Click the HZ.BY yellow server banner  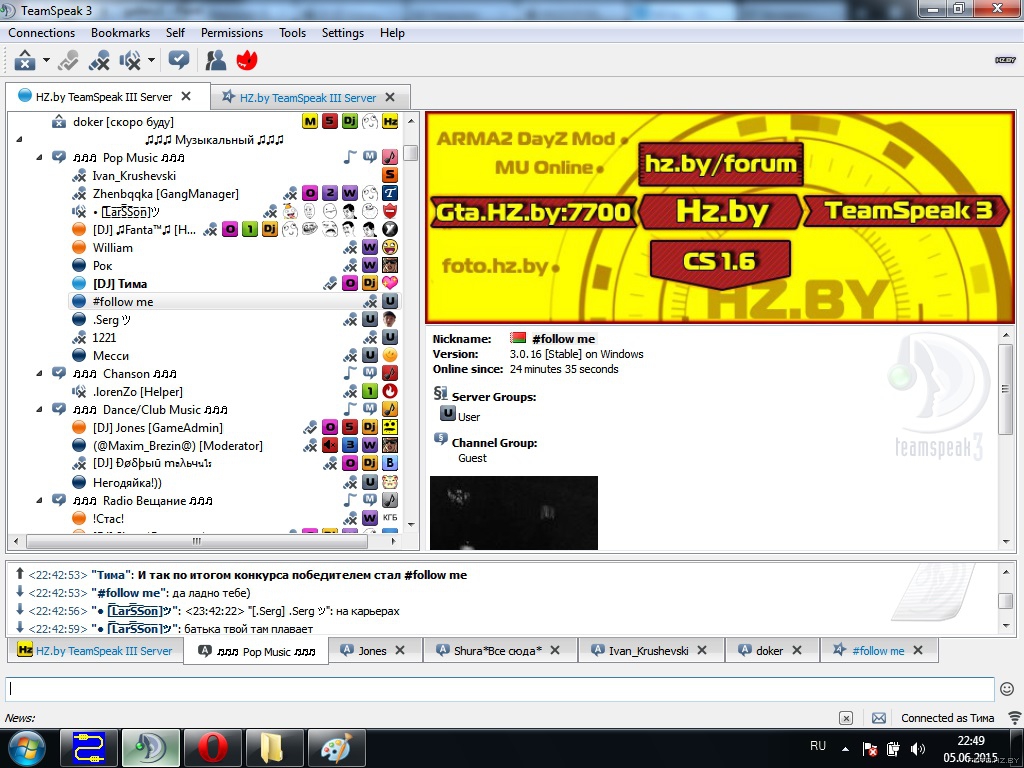click(x=720, y=217)
